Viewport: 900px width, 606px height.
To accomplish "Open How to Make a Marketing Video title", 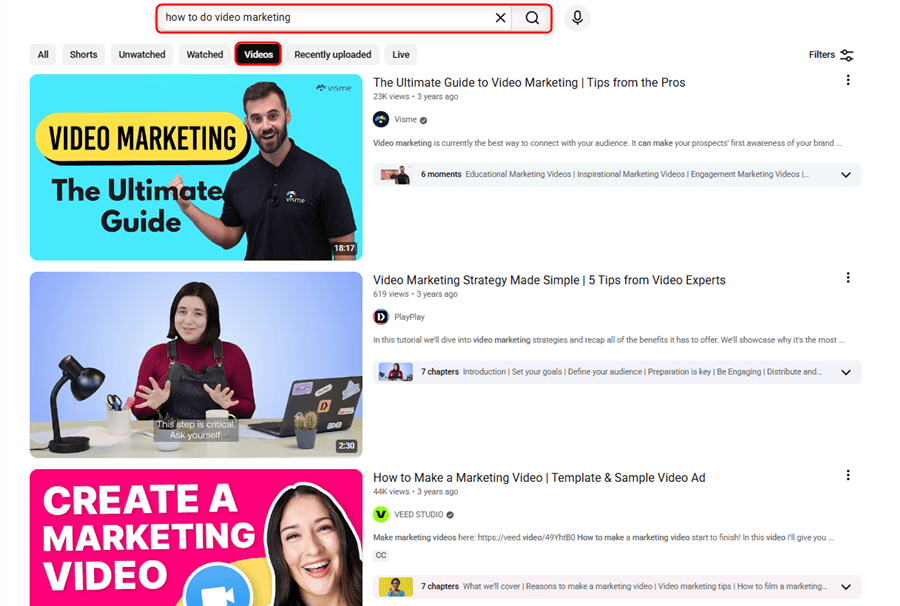I will (x=539, y=477).
